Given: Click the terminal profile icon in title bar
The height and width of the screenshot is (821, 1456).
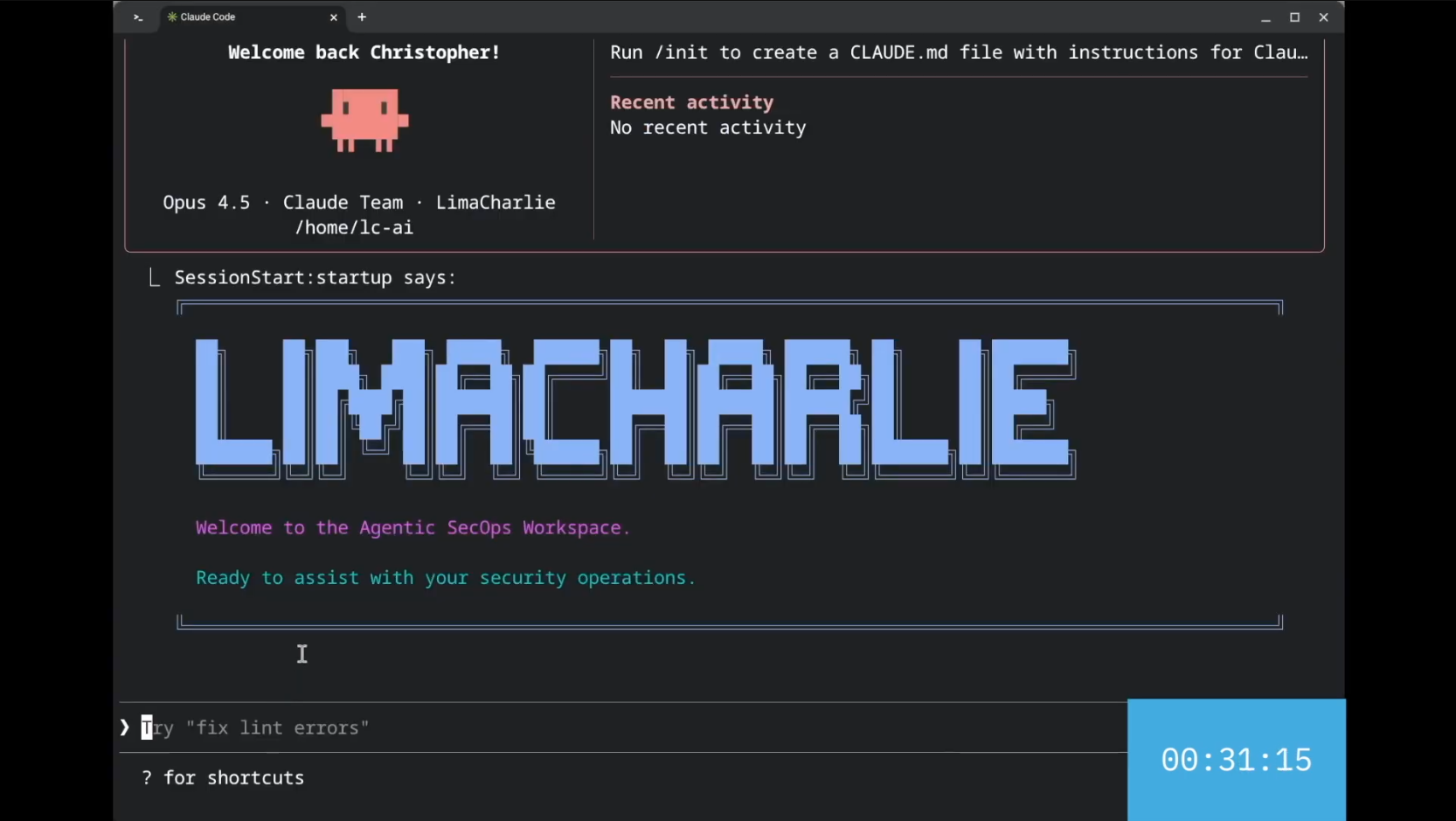Looking at the screenshot, I should [x=138, y=17].
